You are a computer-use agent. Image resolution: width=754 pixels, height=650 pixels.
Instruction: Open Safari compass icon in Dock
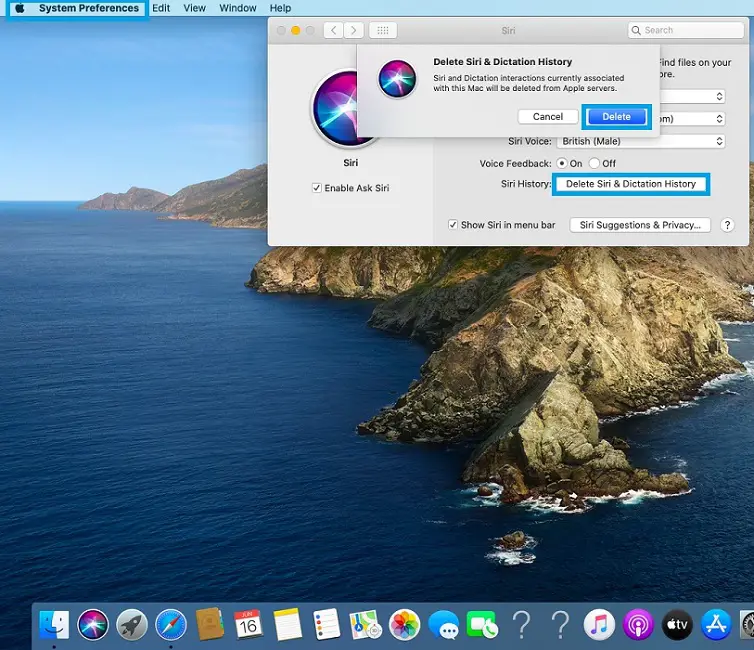(171, 625)
